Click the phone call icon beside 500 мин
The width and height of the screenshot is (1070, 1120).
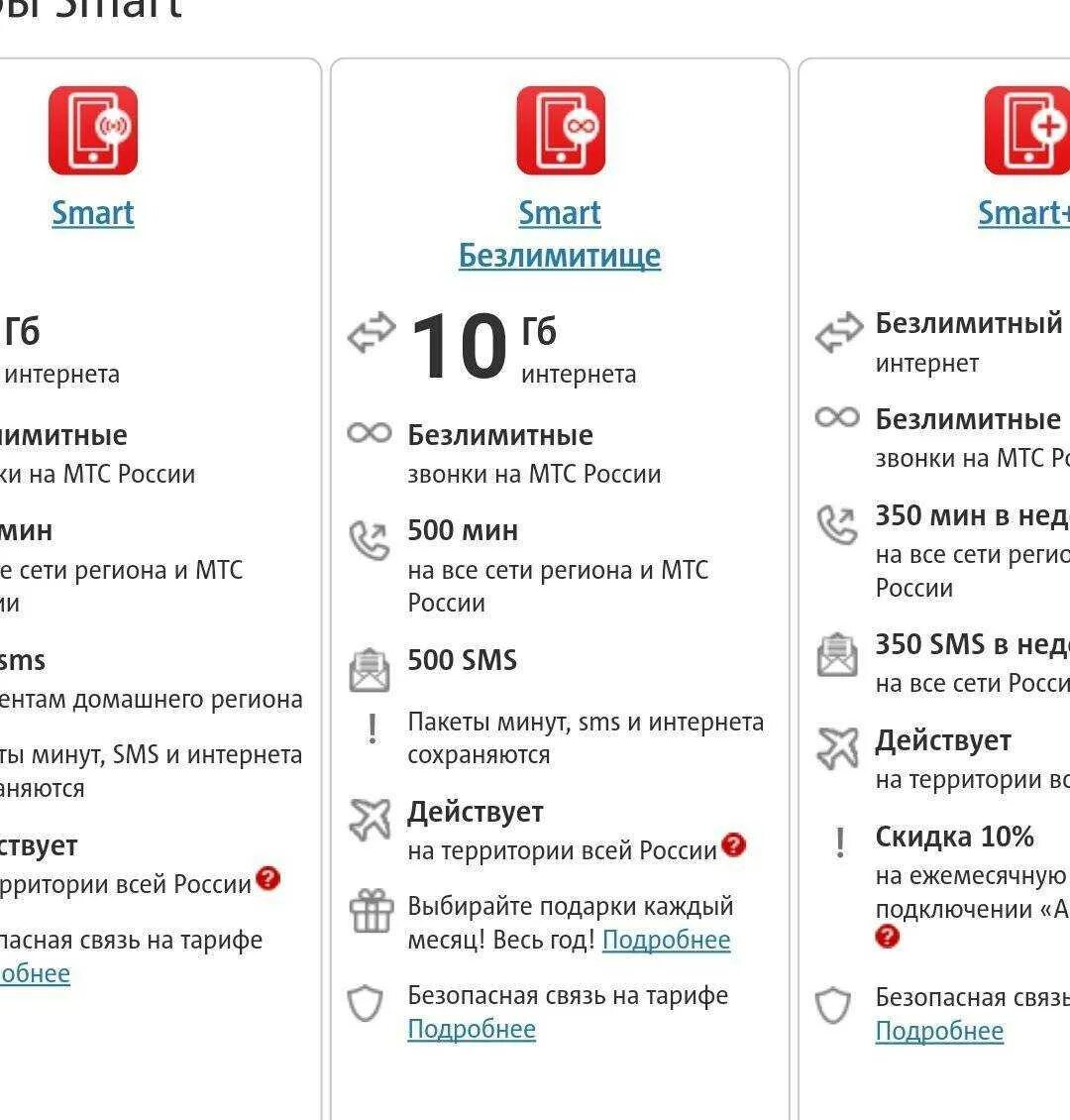(x=369, y=540)
